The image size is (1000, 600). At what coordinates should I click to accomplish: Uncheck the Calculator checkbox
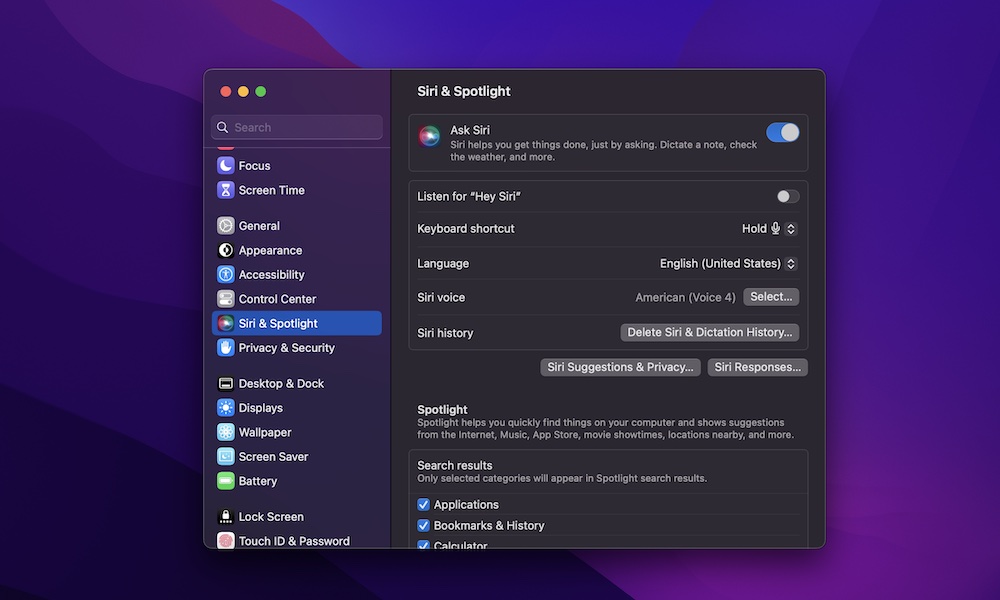coord(423,545)
